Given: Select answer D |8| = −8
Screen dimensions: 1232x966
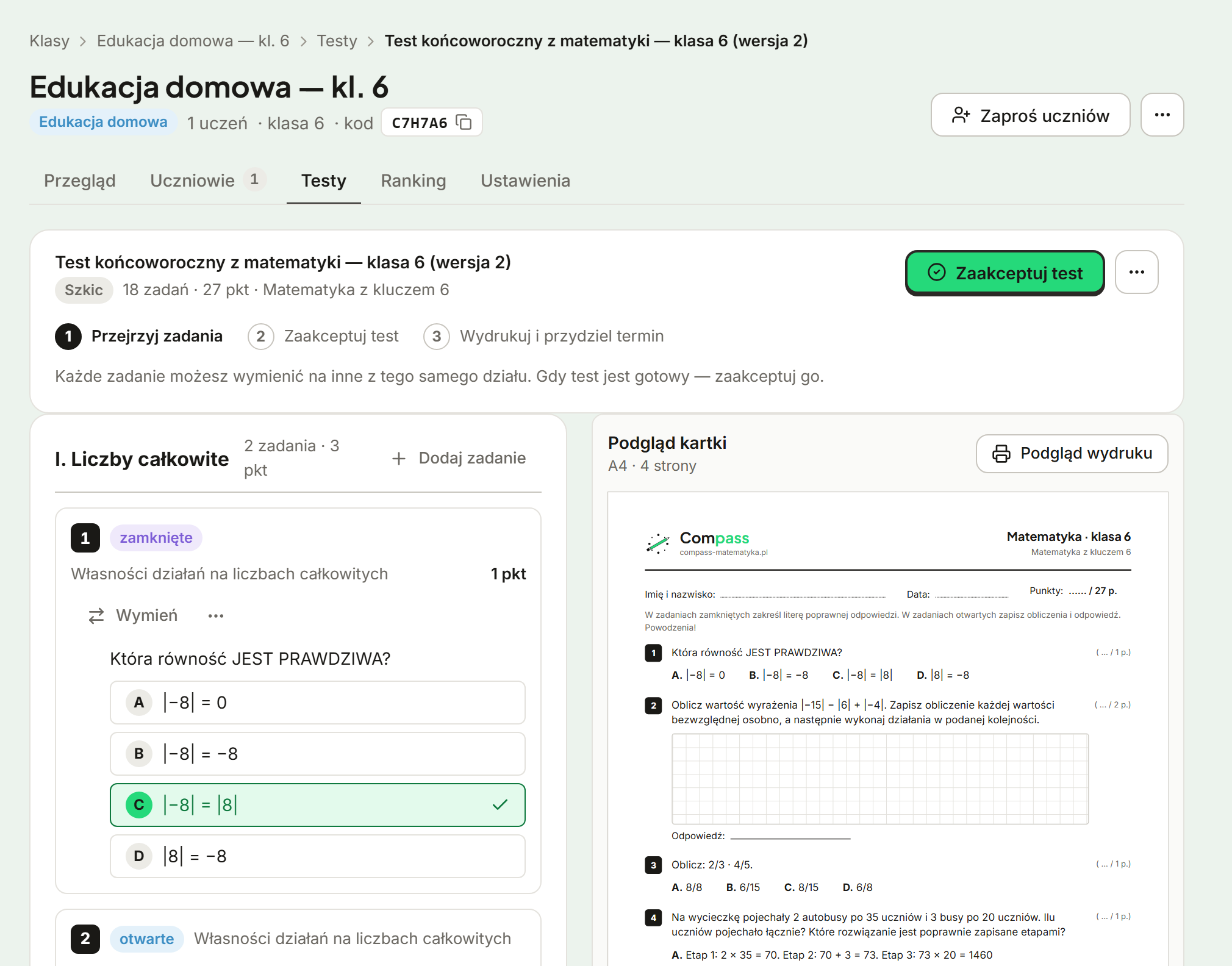Looking at the screenshot, I should 318,856.
